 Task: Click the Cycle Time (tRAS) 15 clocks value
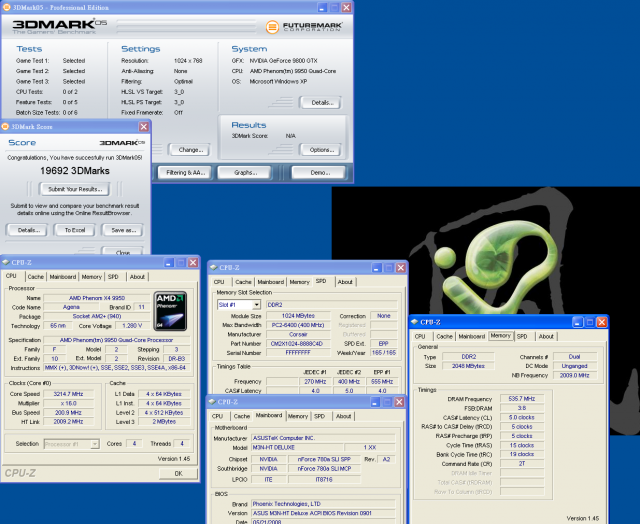522,445
